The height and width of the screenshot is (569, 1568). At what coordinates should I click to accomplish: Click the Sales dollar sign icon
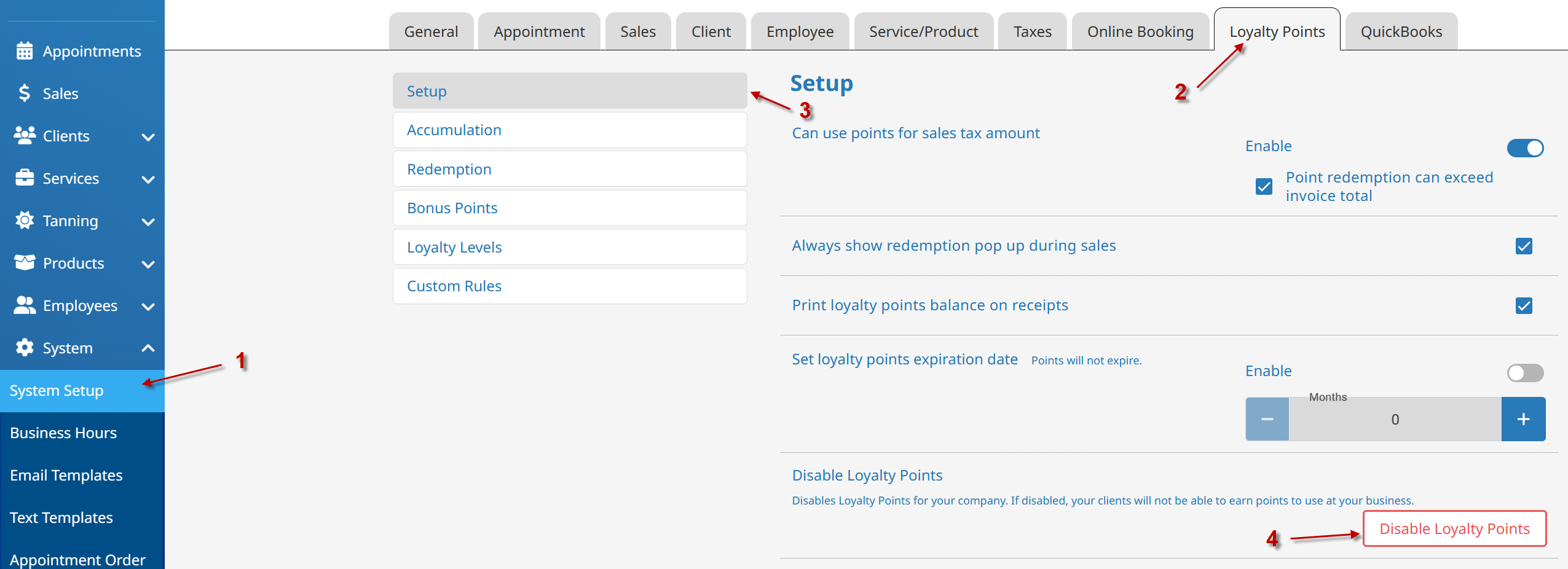pos(25,93)
